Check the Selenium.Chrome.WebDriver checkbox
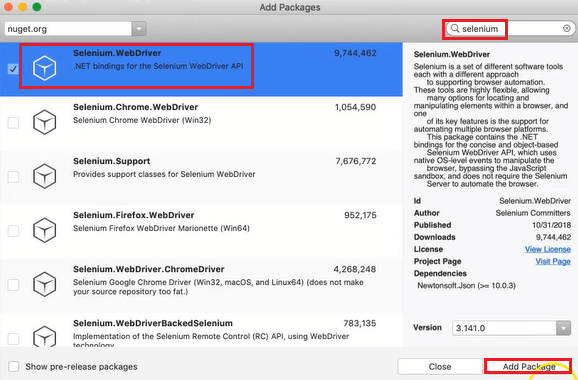 point(13,123)
